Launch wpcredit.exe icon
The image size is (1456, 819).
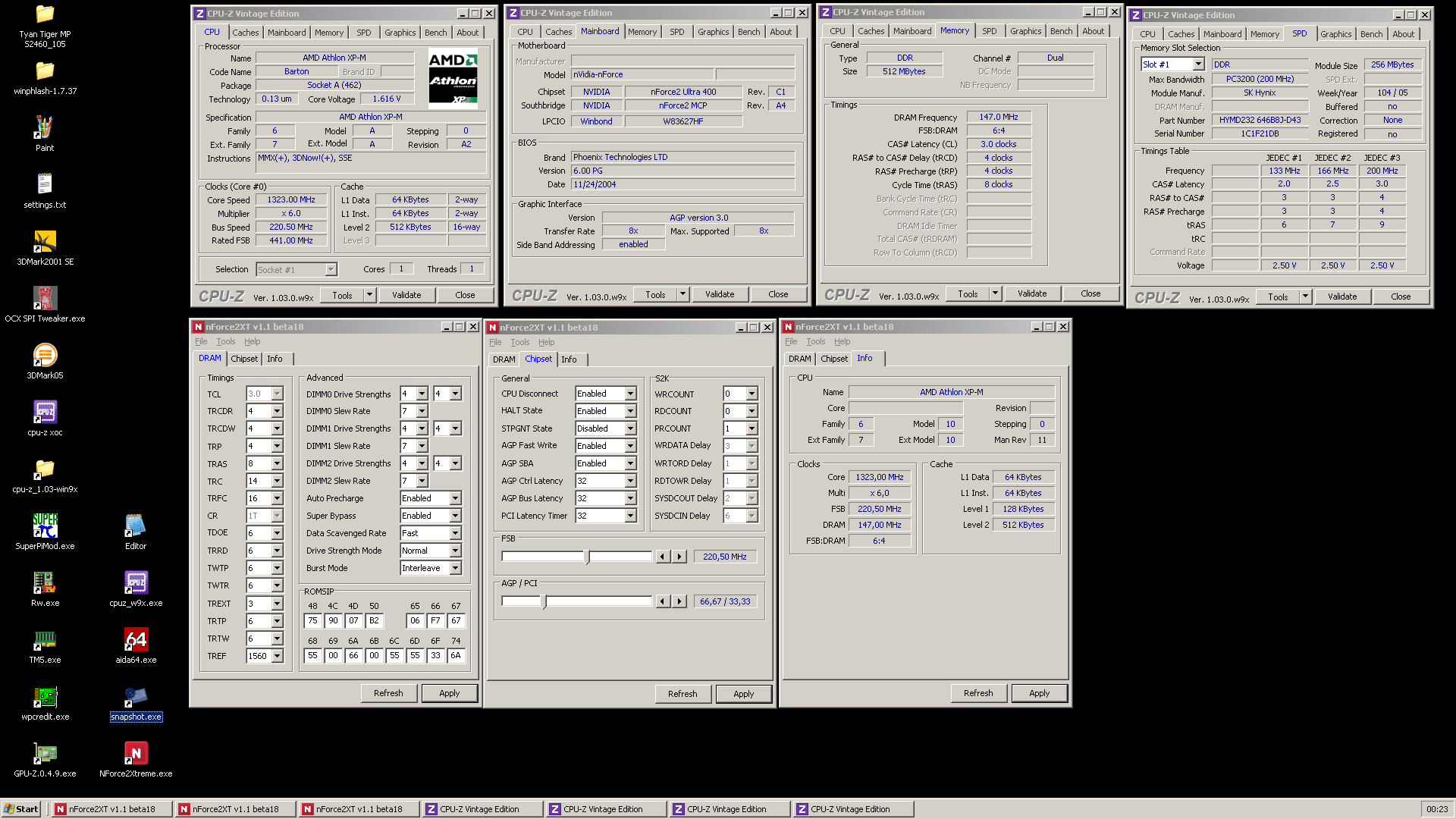tap(45, 703)
